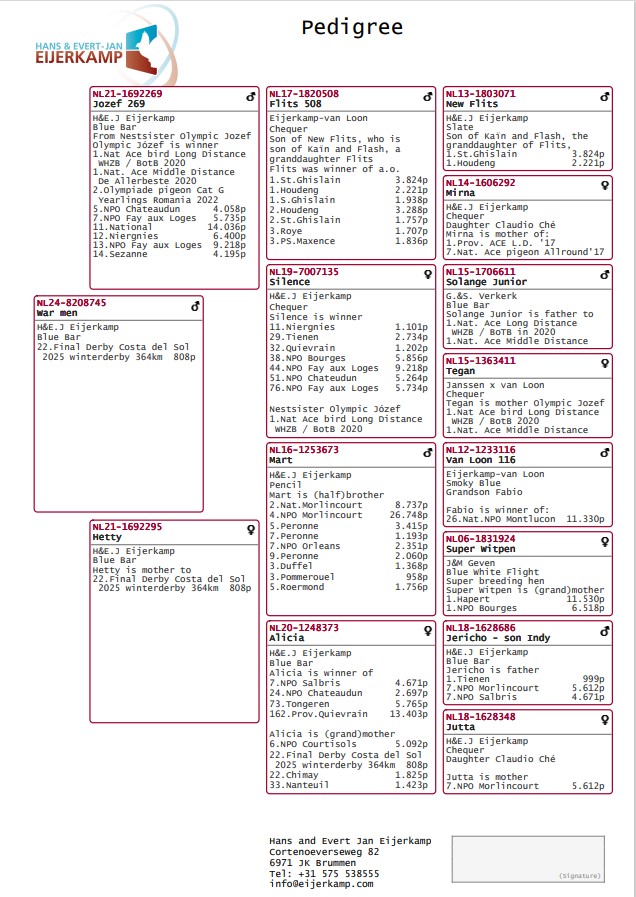Select ring number NL21-1692269

[x=127, y=93]
